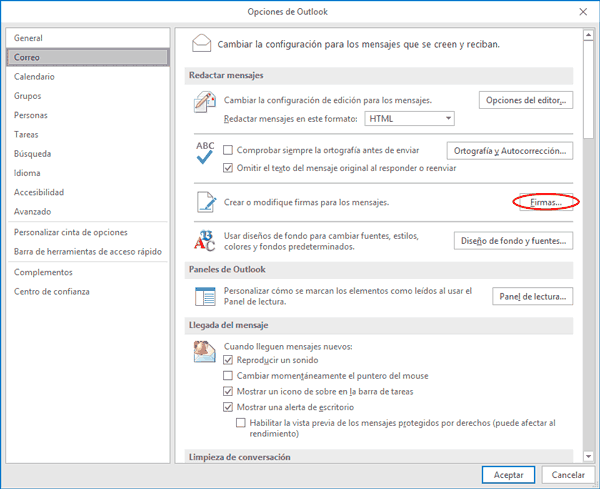Image resolution: width=600 pixels, height=489 pixels.
Task: Uncheck Mostrar una alerta de escritorio
Action: click(x=228, y=407)
